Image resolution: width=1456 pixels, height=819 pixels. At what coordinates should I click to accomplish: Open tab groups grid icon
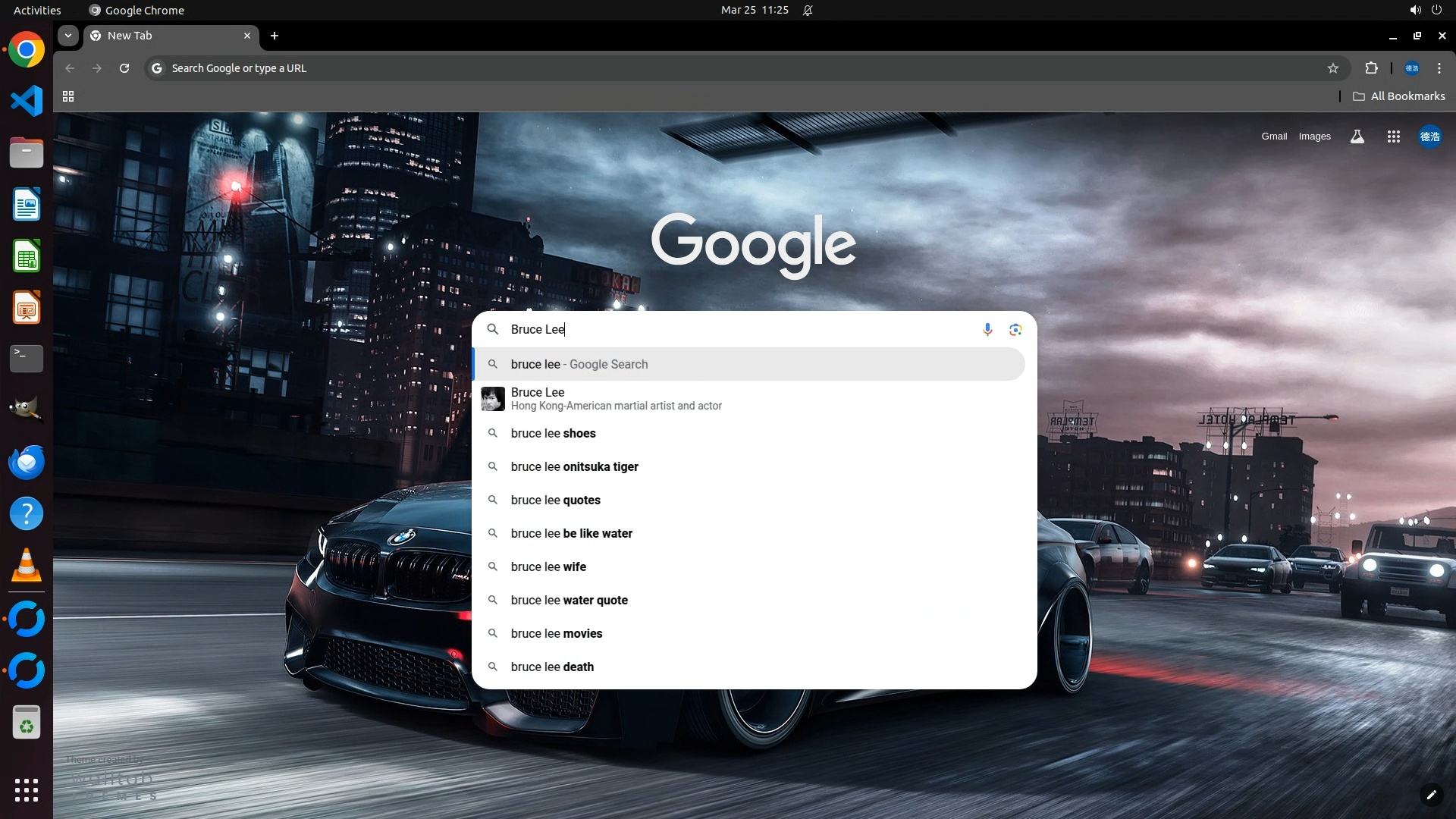coord(68,96)
